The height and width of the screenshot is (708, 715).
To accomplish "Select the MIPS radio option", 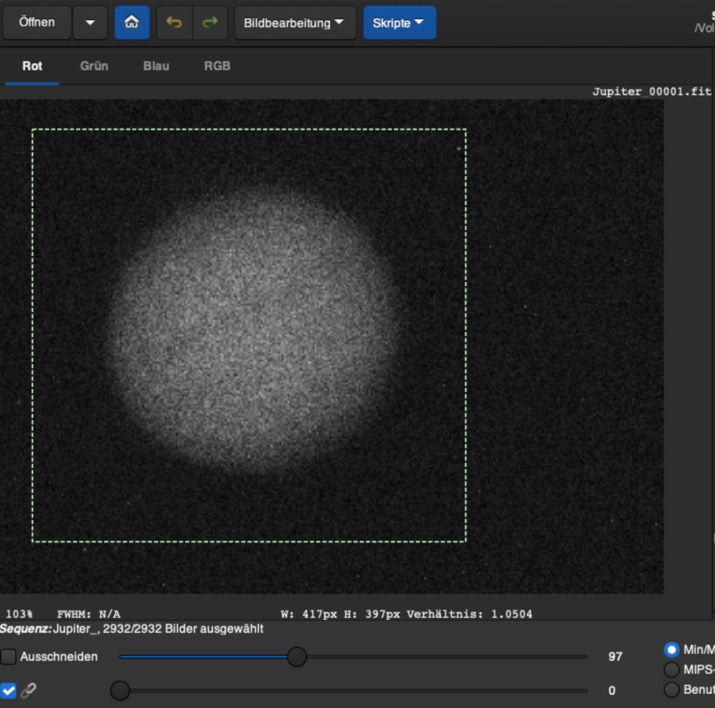I will 671,670.
